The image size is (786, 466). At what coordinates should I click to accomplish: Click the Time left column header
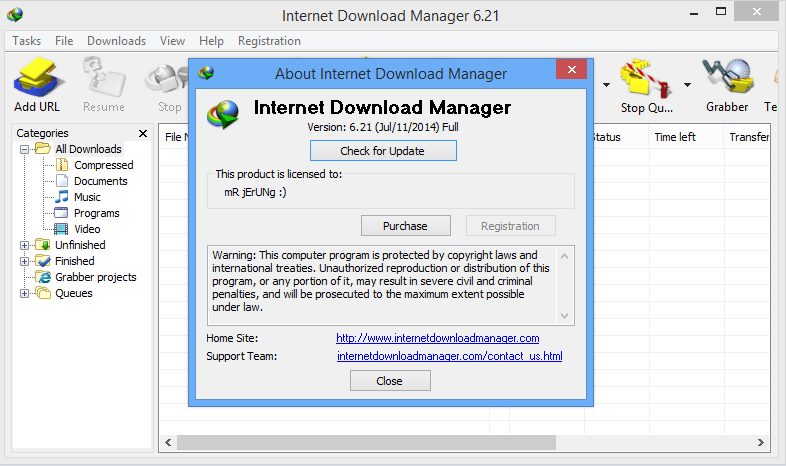point(686,137)
